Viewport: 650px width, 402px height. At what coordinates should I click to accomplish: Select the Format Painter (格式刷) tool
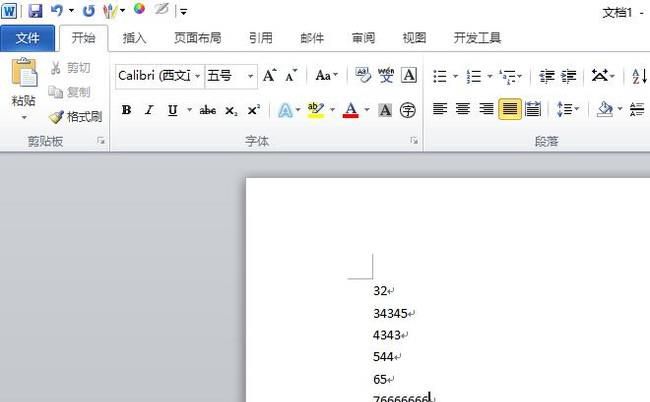[76, 116]
